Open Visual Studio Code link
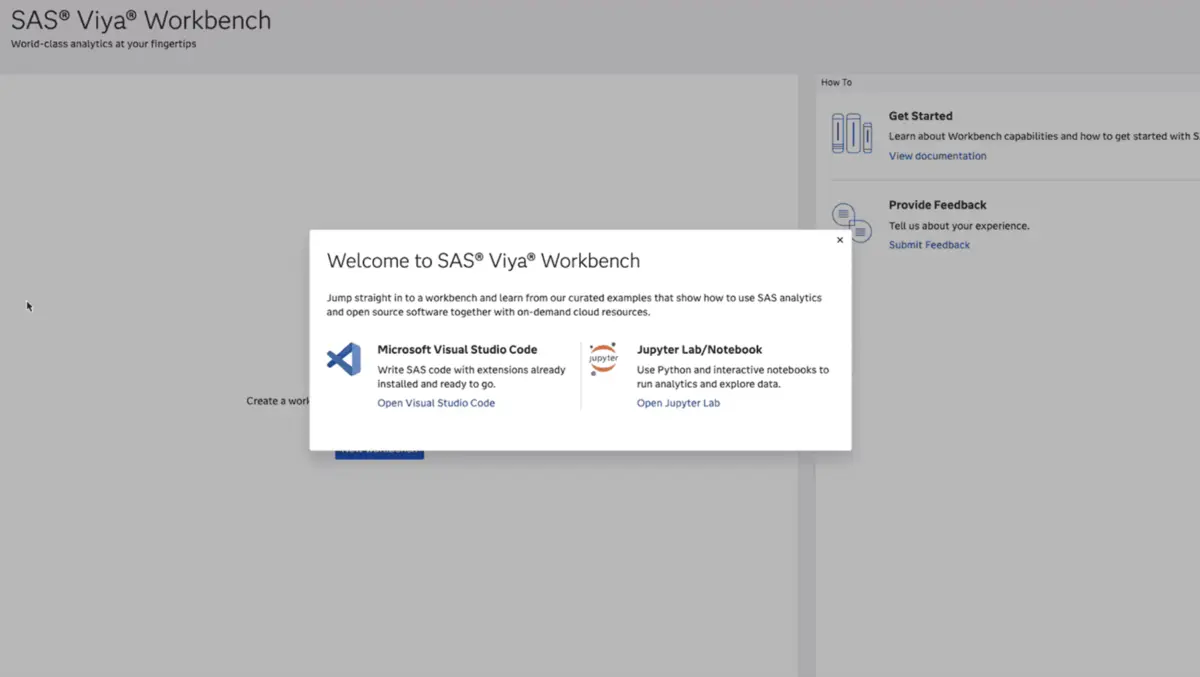The image size is (1200, 677). pyautogui.click(x=436, y=403)
